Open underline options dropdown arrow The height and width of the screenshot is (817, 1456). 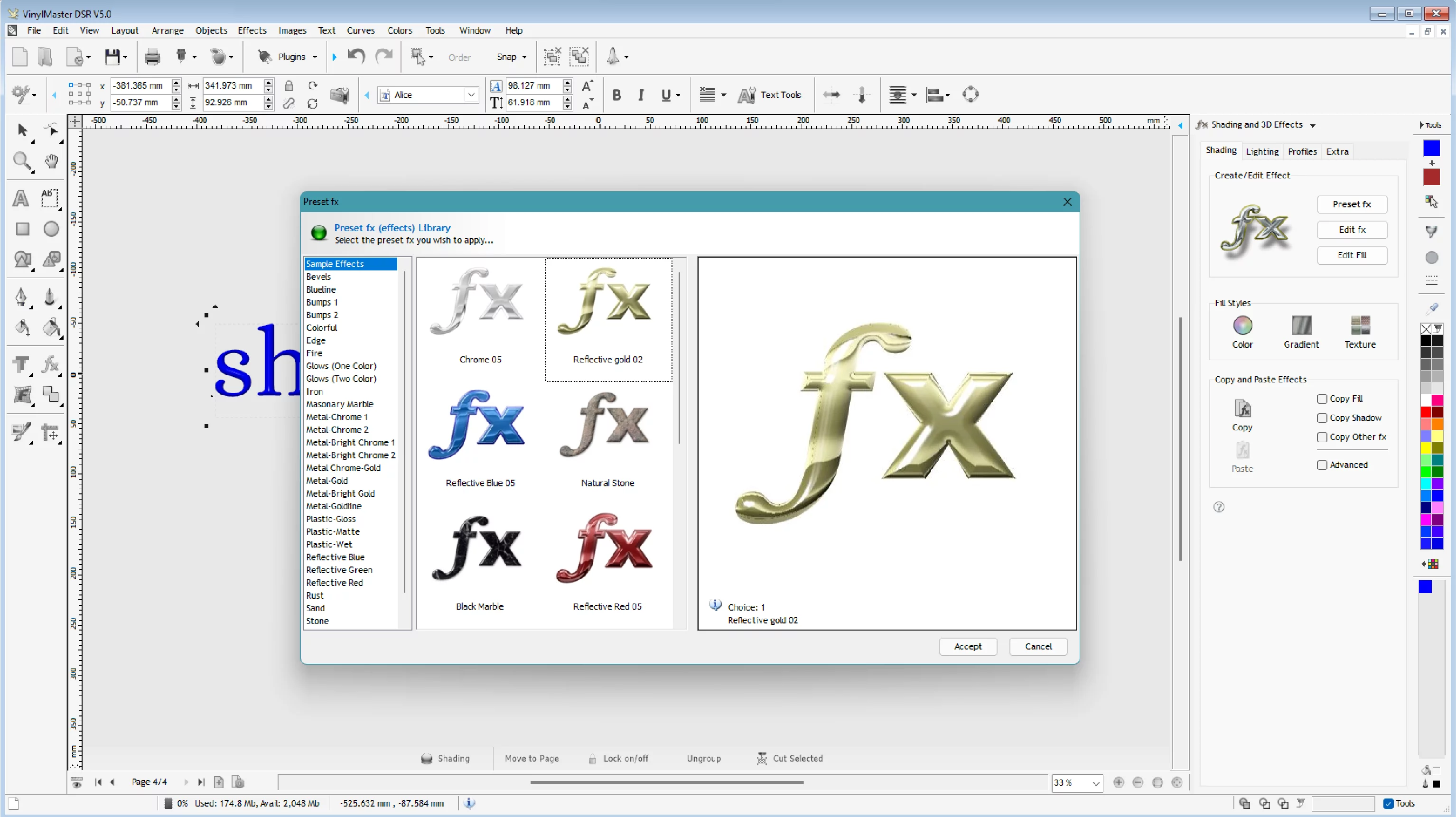[678, 95]
